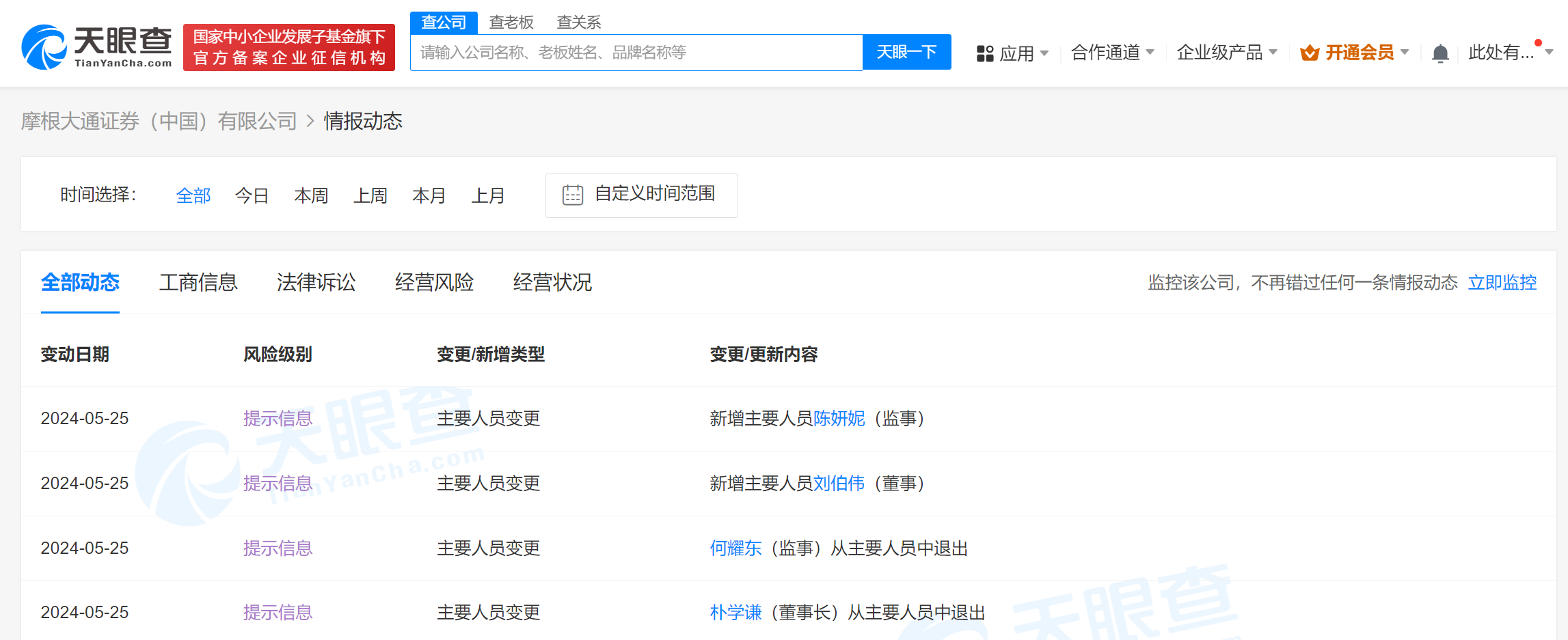Select the 本周 time filter
The height and width of the screenshot is (640, 1568).
coord(311,196)
